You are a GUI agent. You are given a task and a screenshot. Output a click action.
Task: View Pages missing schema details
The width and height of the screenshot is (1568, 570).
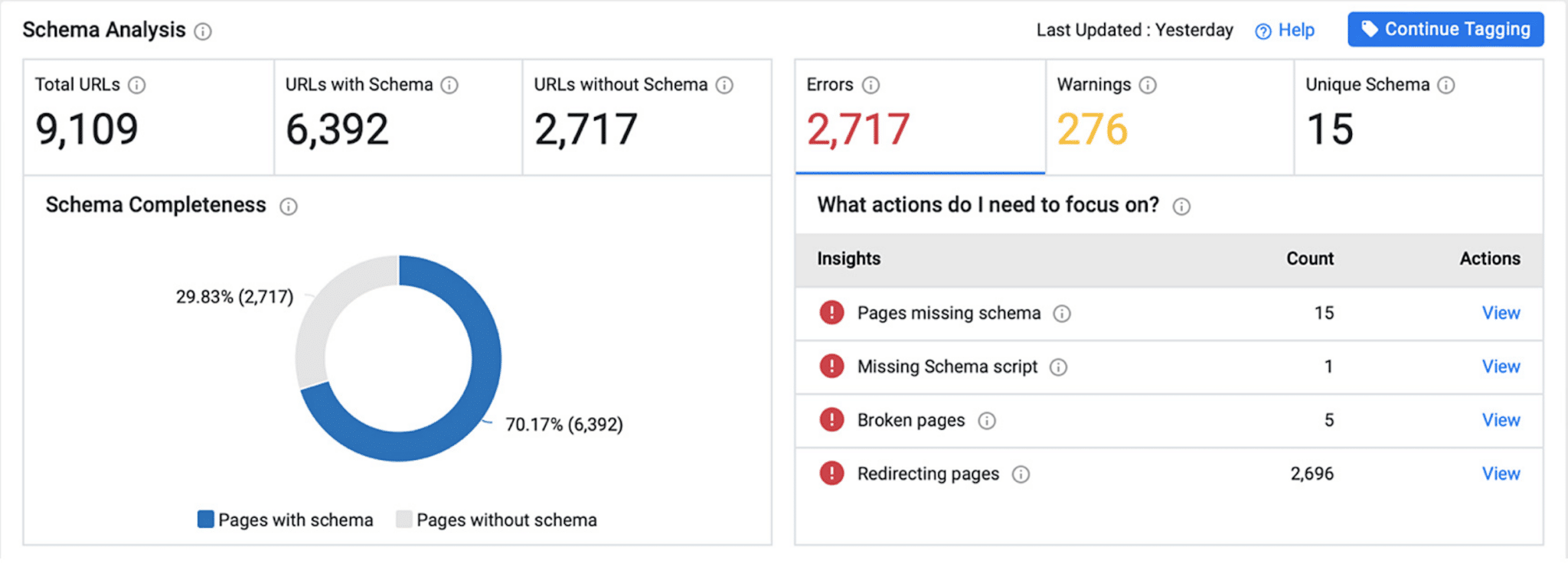click(1501, 313)
